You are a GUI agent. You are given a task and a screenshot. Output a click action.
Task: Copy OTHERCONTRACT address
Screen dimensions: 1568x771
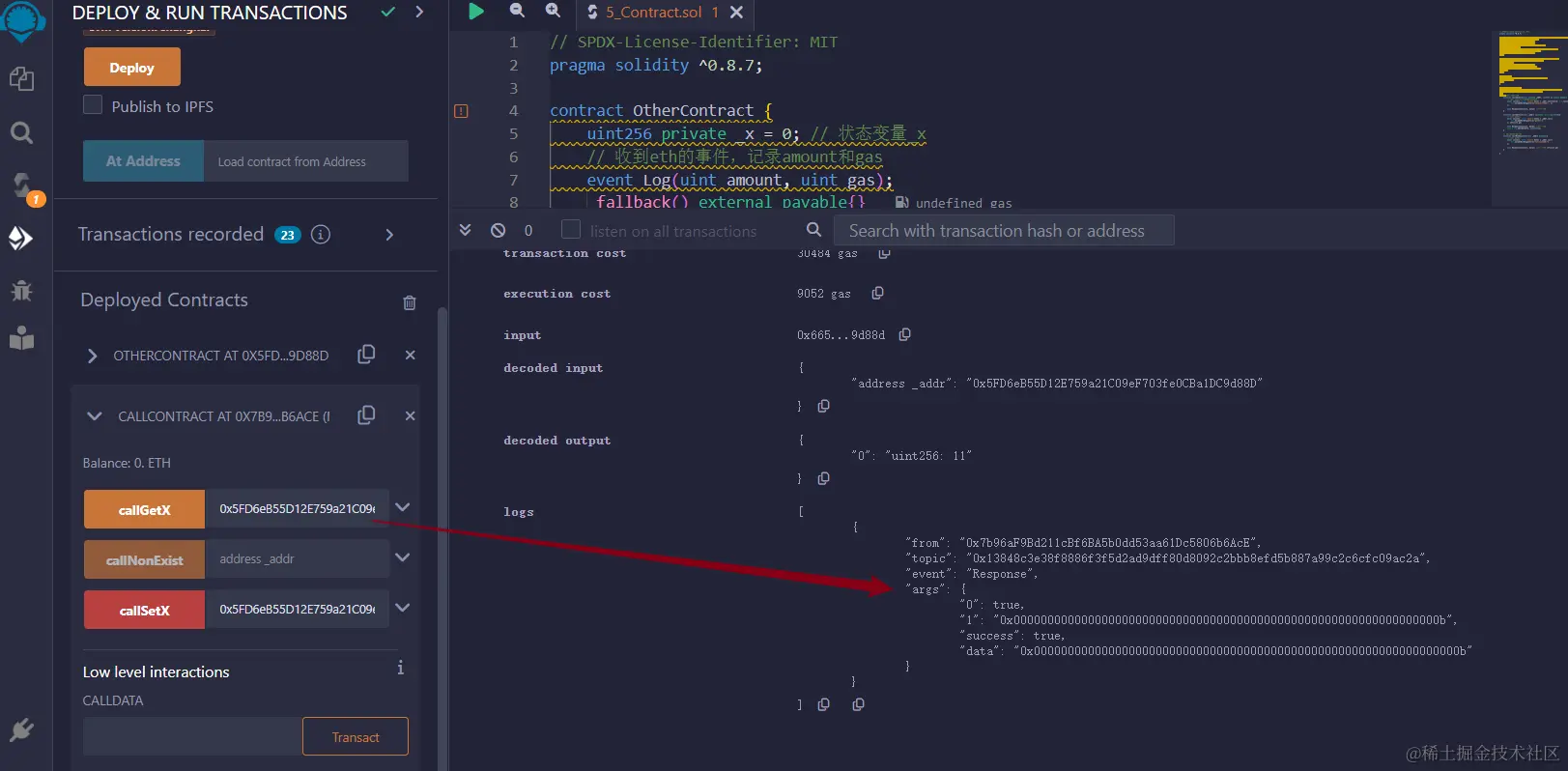point(366,355)
